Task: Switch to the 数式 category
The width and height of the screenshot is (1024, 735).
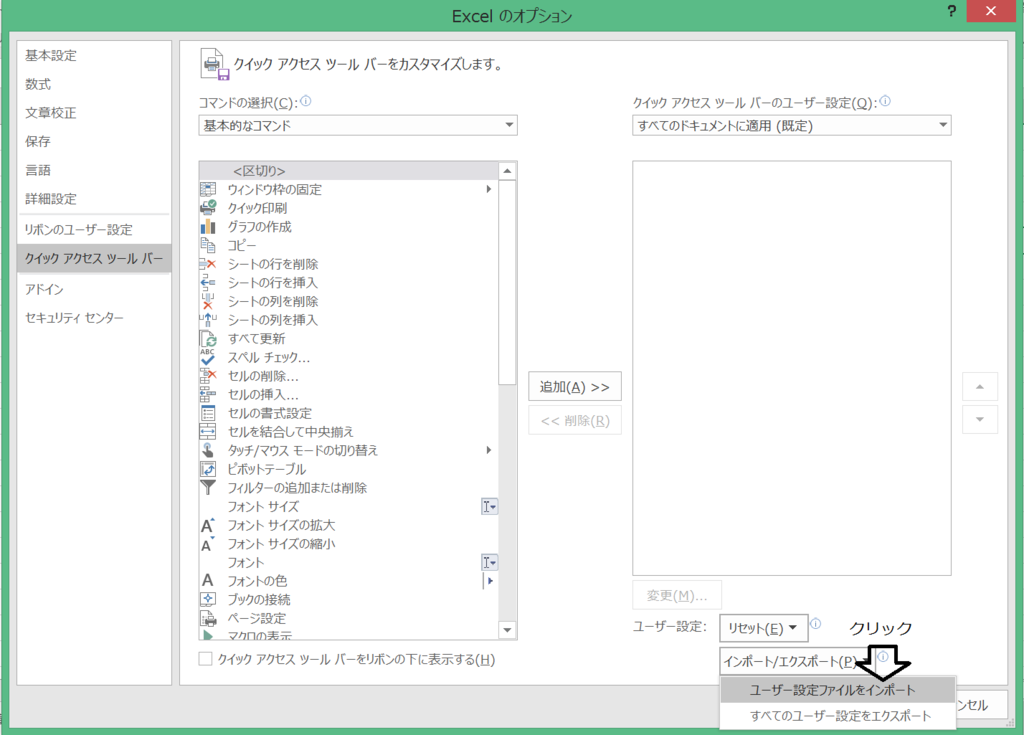Action: click(x=94, y=84)
